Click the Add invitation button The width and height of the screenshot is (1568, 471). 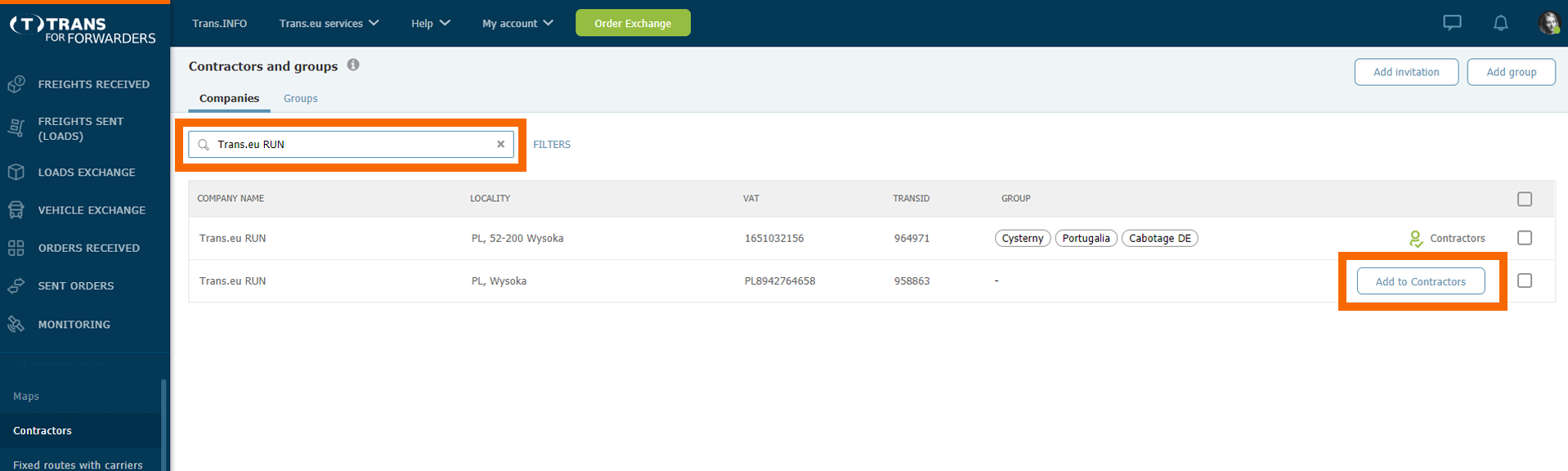tap(1406, 72)
